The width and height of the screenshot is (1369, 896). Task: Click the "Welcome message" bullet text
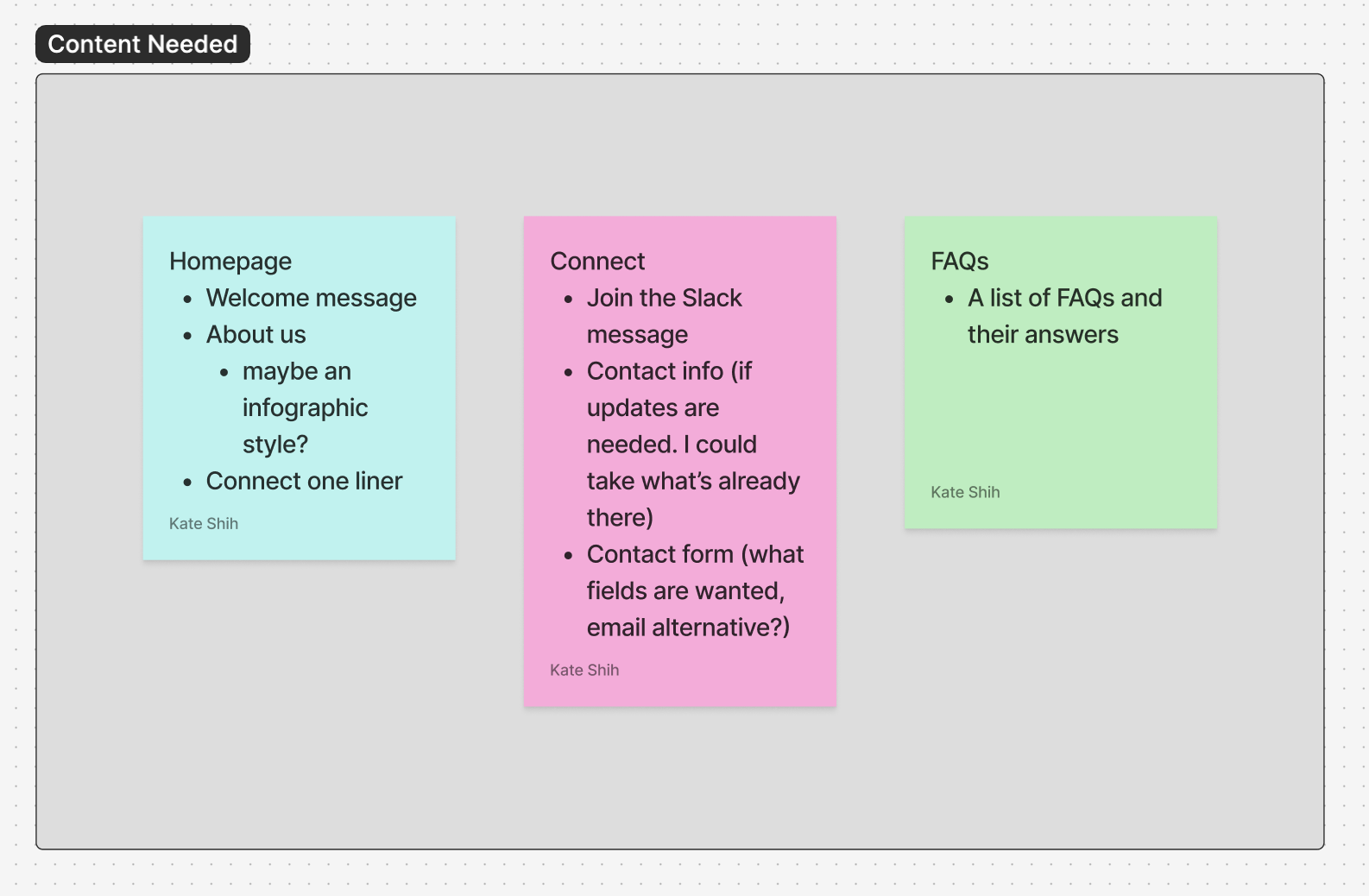click(311, 298)
